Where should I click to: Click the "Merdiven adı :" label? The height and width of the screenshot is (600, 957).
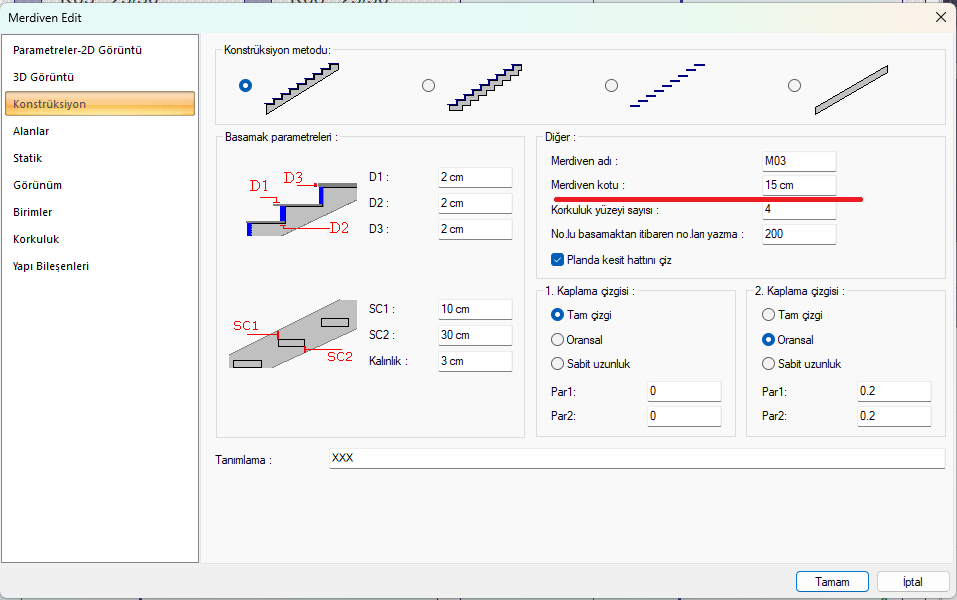pyautogui.click(x=584, y=161)
